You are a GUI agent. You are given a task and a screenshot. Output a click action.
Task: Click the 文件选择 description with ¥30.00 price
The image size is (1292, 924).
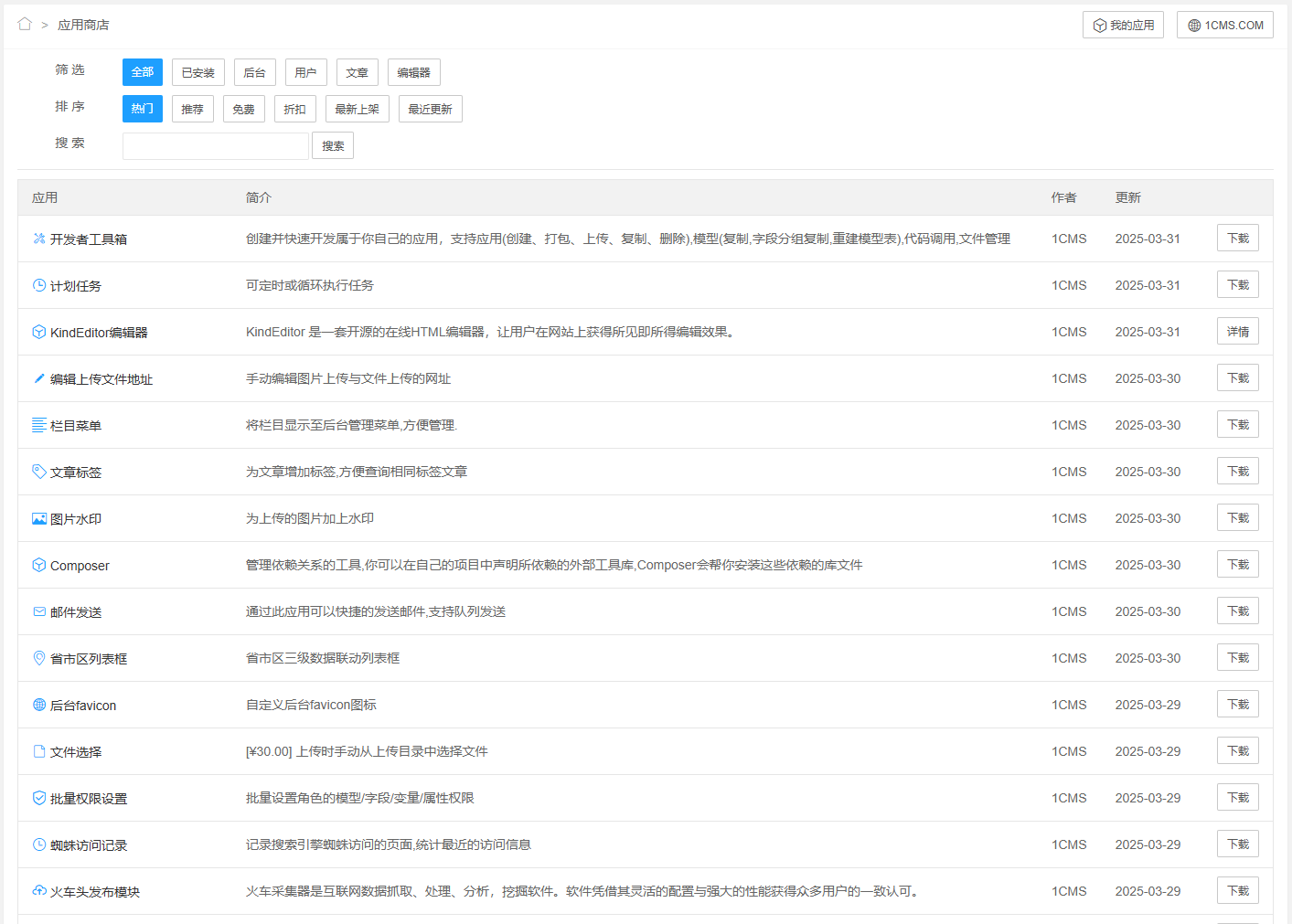(x=367, y=751)
